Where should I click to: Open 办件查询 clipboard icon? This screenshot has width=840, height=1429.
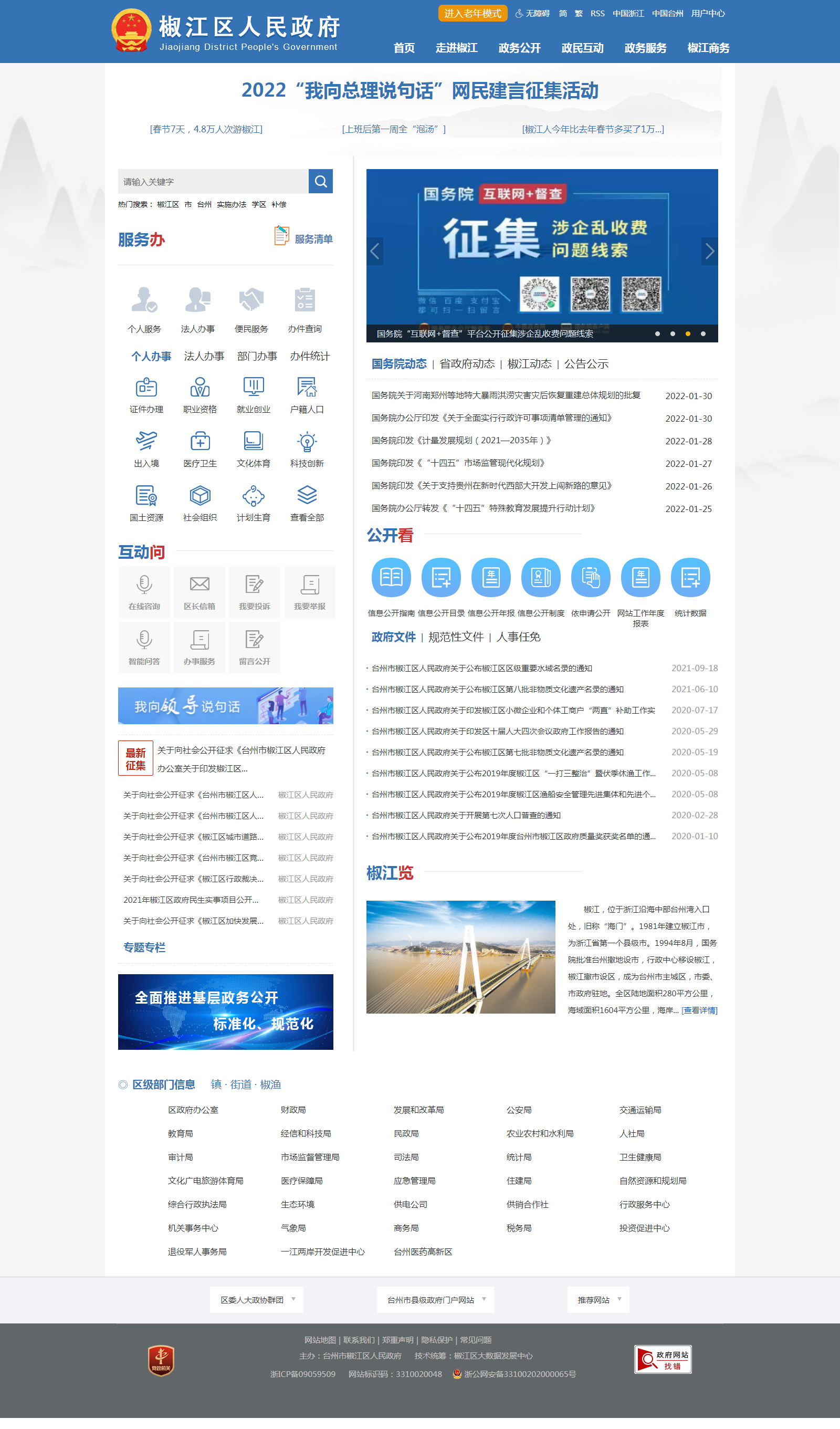coord(305,299)
